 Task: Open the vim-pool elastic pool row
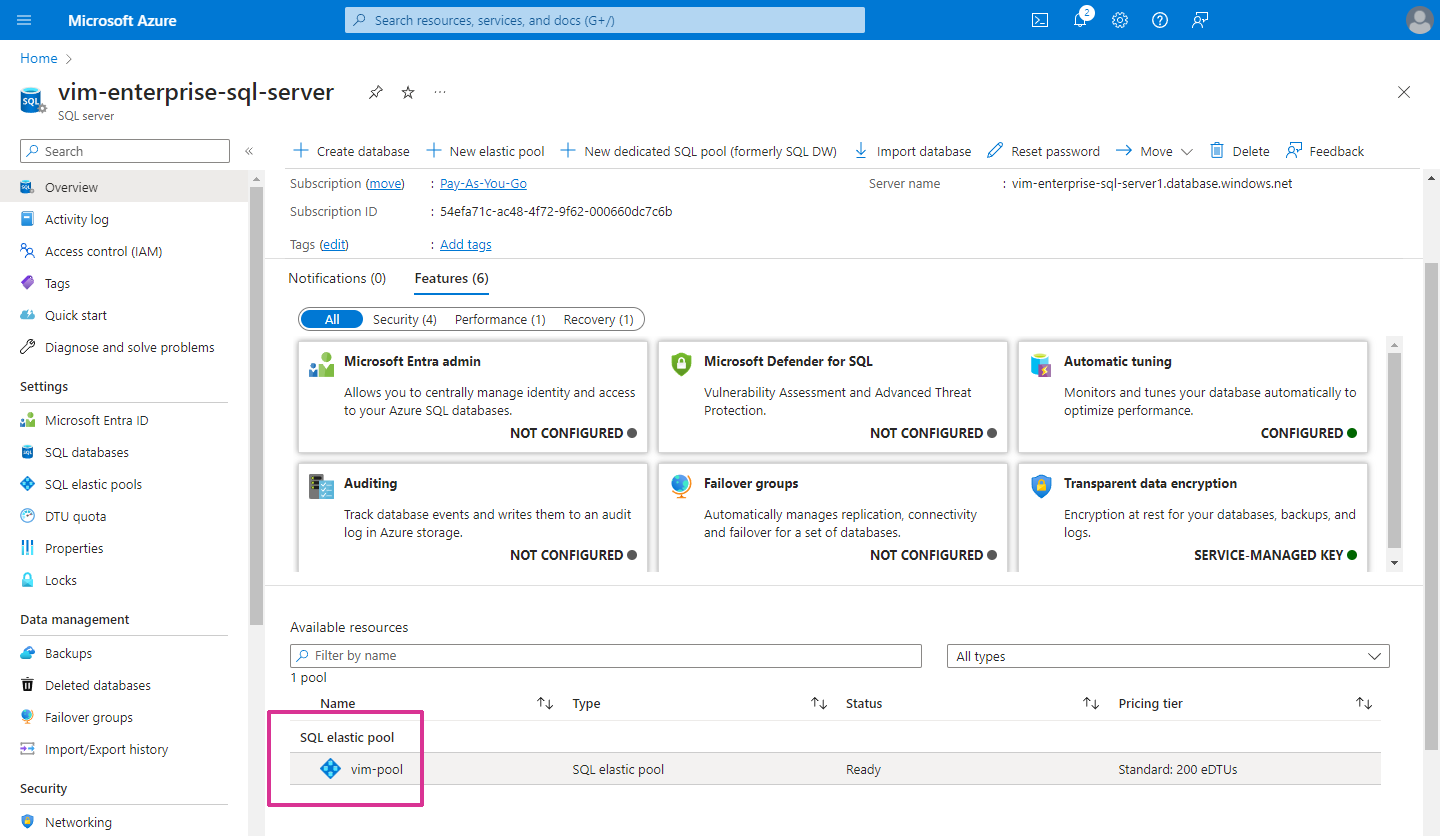coord(835,769)
